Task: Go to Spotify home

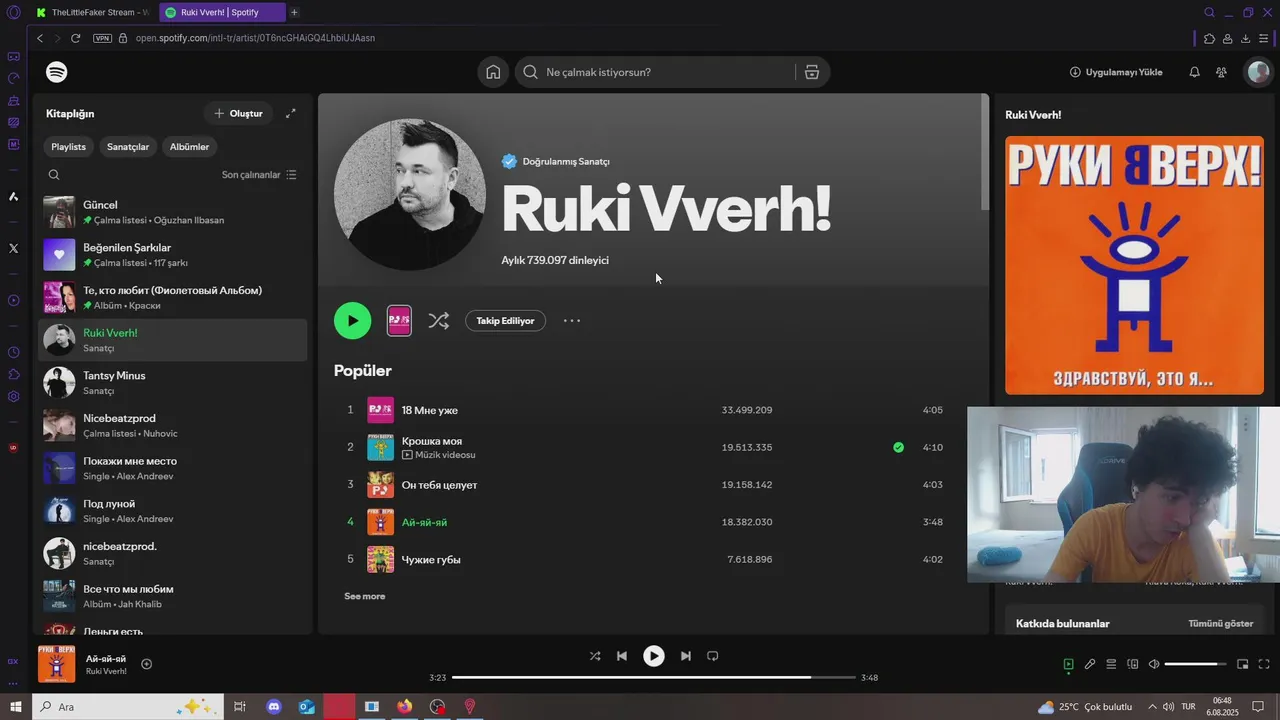Action: [493, 72]
